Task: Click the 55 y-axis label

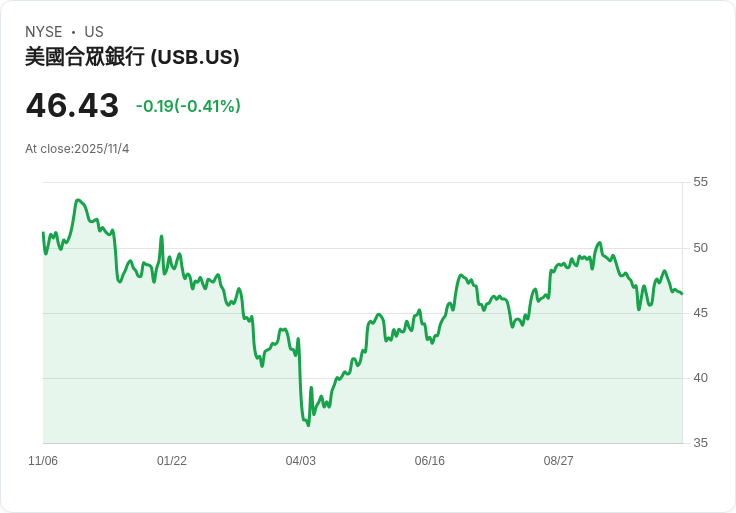Action: (700, 182)
